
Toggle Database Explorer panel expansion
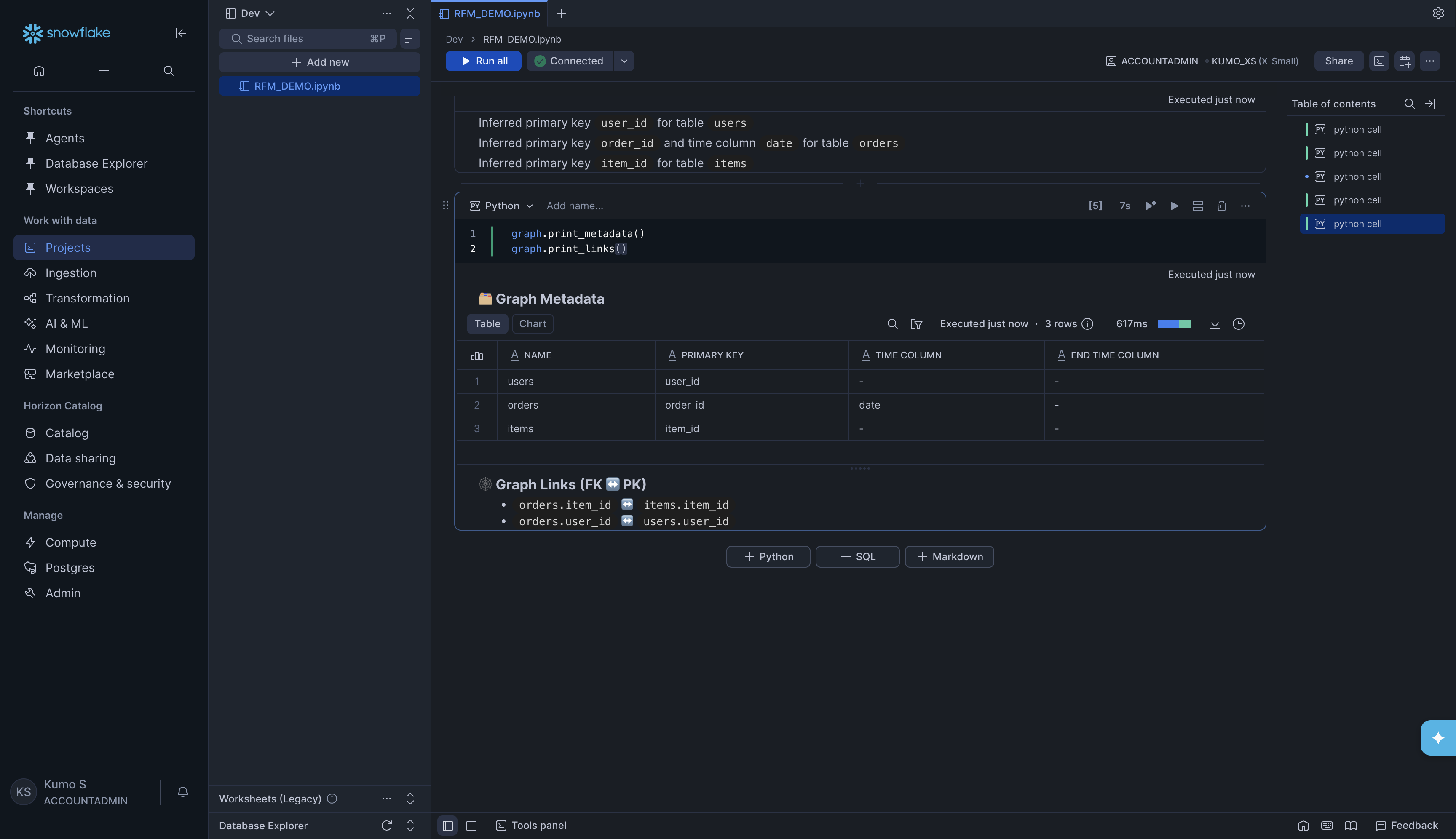(x=410, y=825)
